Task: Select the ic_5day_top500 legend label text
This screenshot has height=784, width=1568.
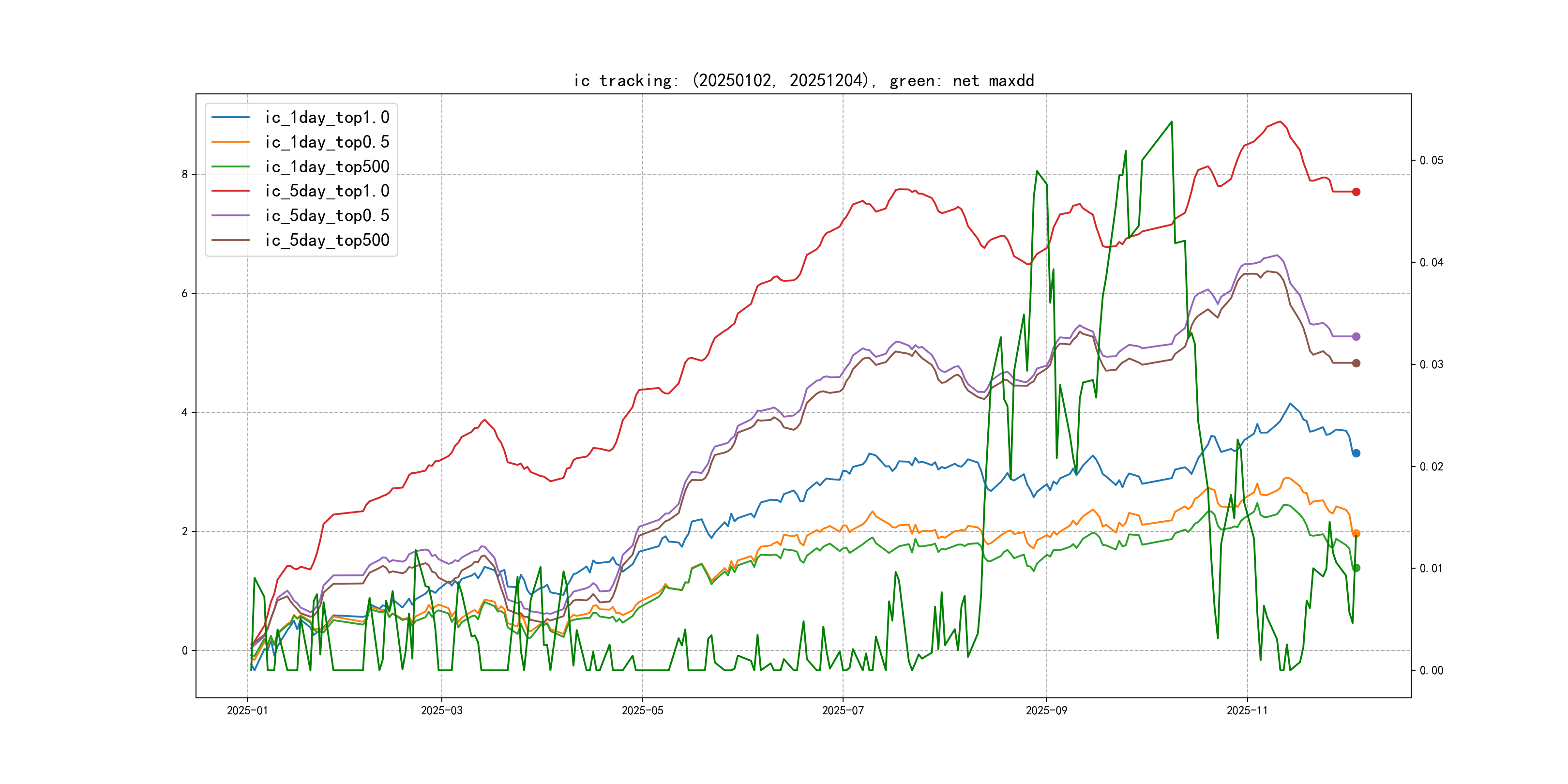Action: pos(327,241)
